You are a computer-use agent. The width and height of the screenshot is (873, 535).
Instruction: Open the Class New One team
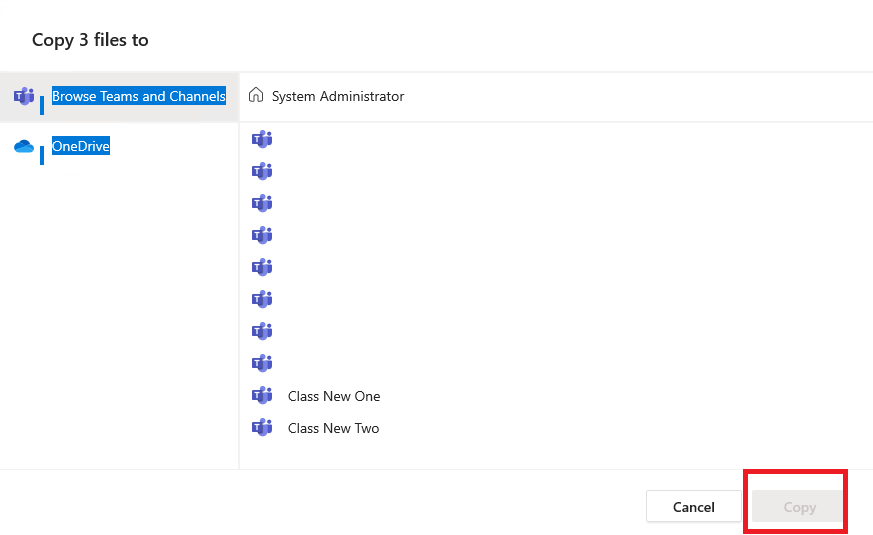point(334,396)
